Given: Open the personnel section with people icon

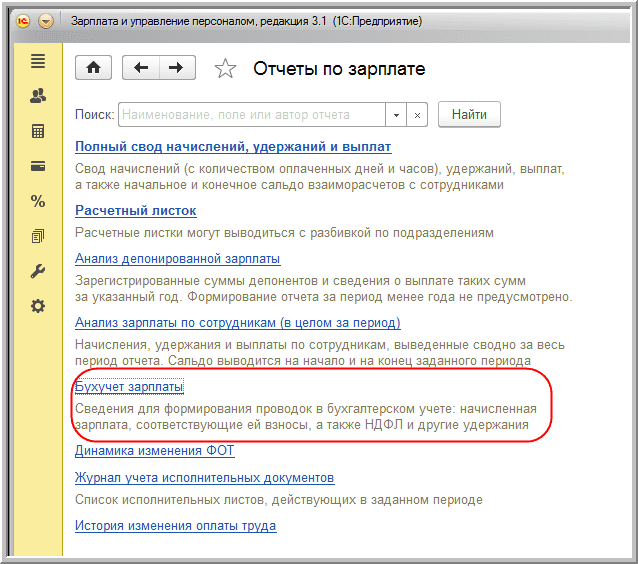Looking at the screenshot, I should click(x=38, y=97).
